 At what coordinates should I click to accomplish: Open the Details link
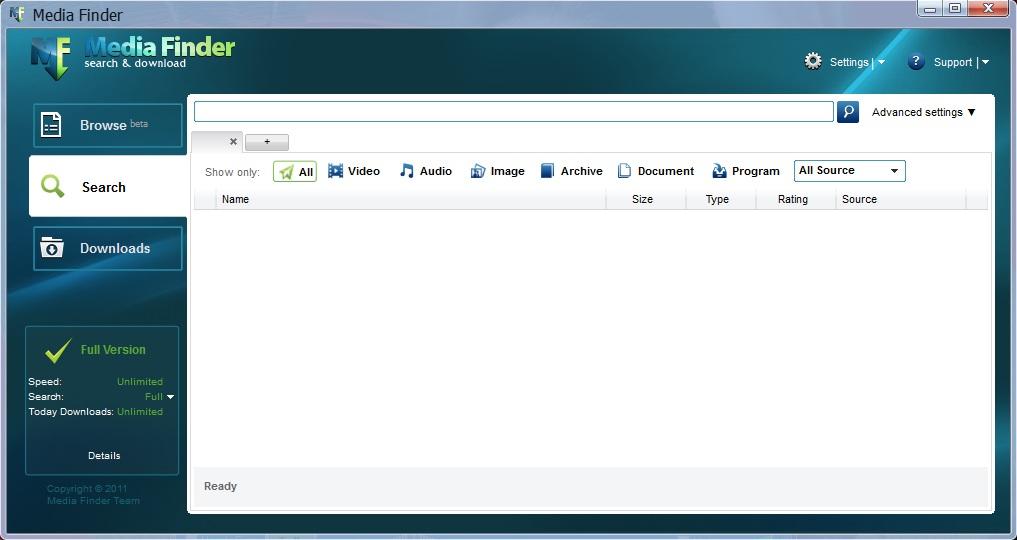[104, 456]
